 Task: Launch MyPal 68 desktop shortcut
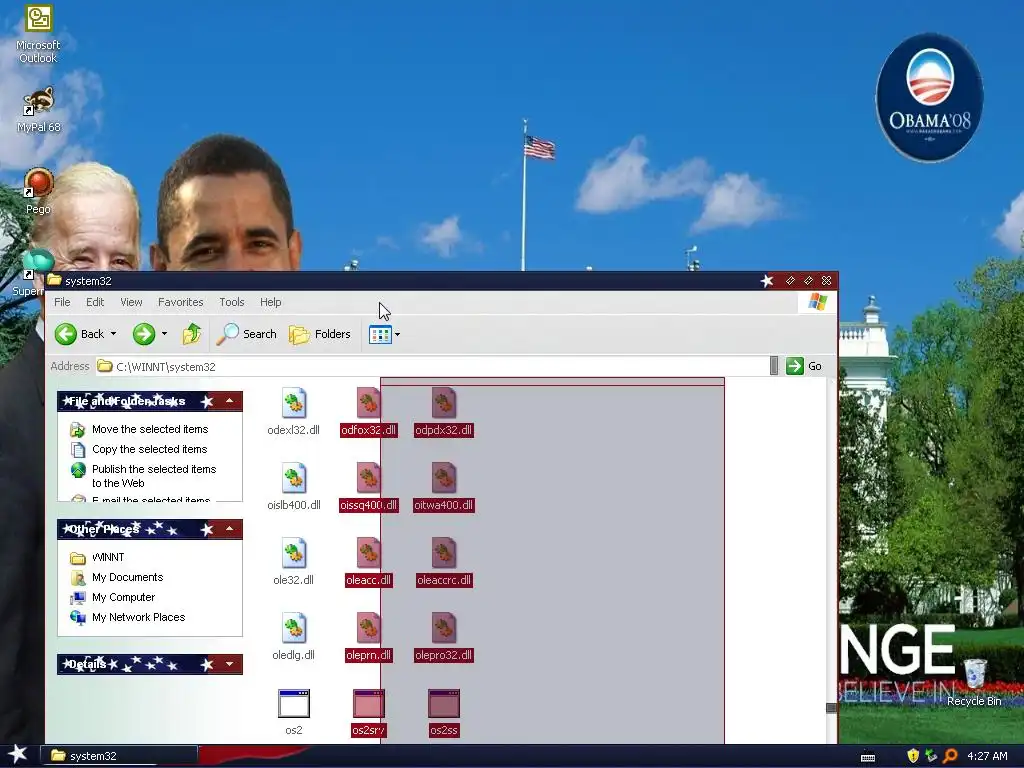[38, 110]
